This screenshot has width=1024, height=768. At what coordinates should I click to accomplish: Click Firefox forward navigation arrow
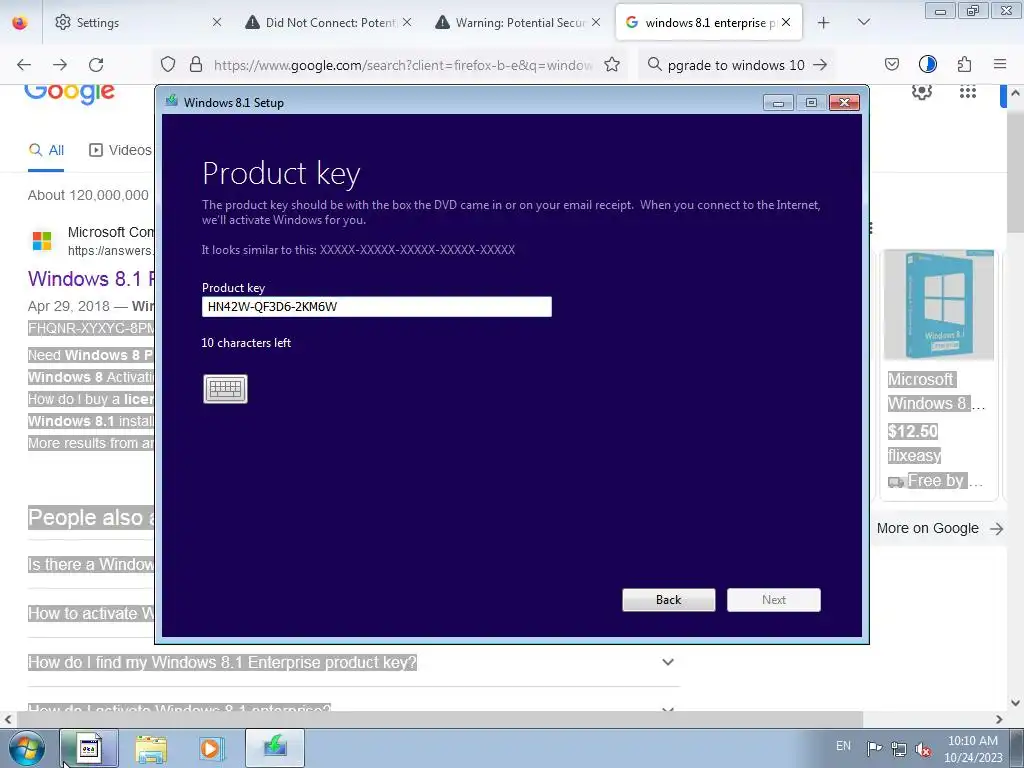coord(60,65)
